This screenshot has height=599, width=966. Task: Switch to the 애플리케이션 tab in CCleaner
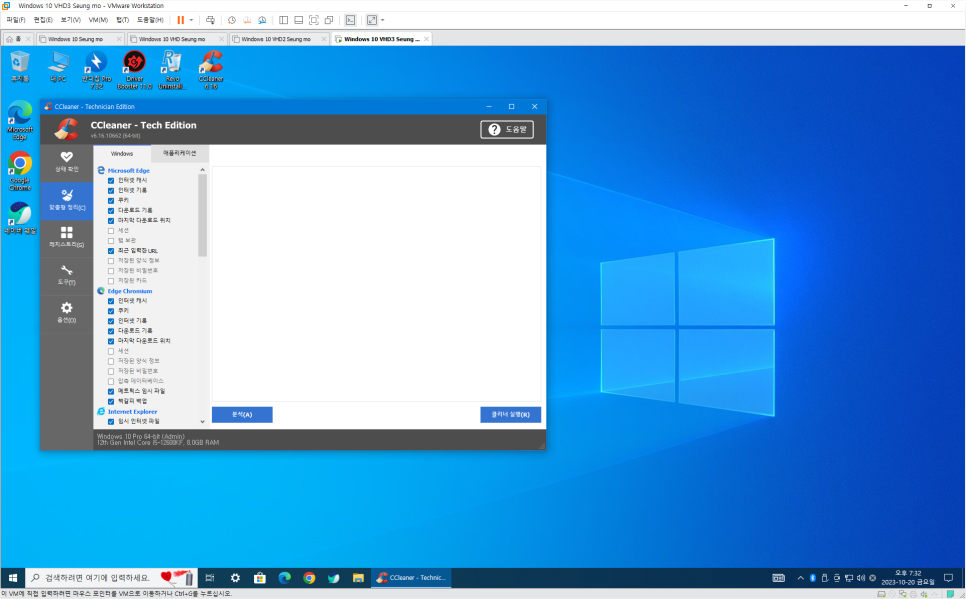(179, 153)
